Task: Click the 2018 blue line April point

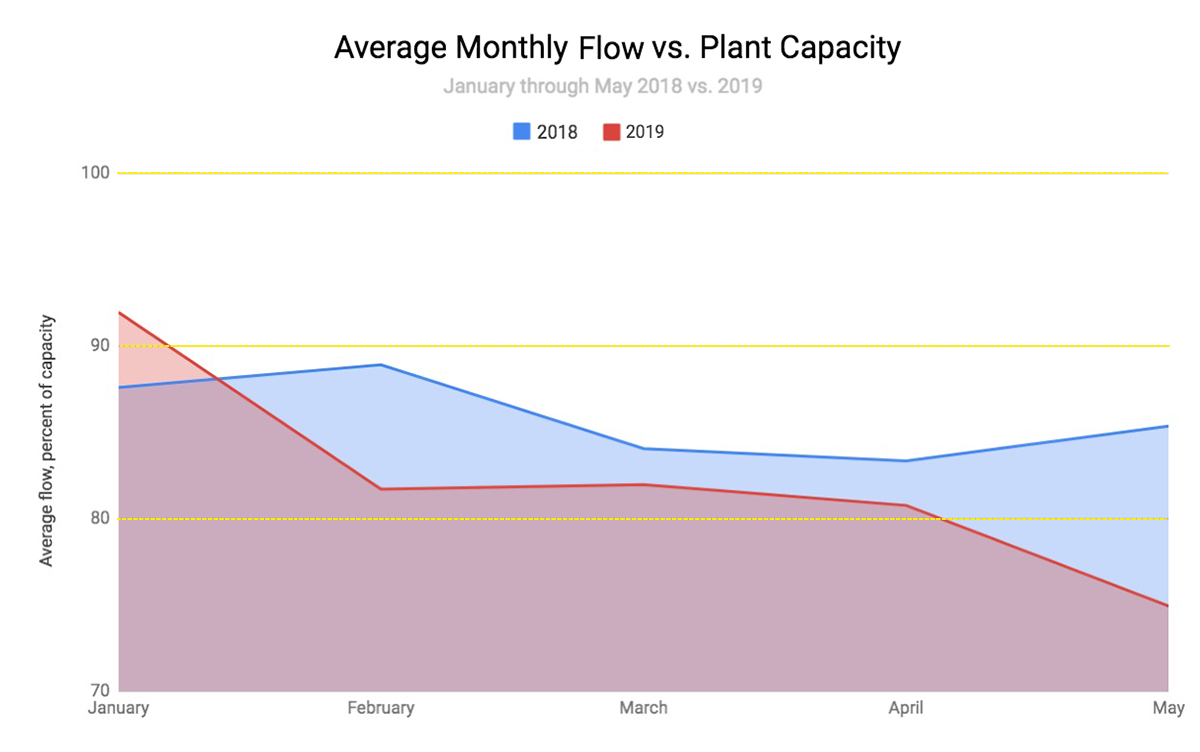Action: (x=906, y=461)
